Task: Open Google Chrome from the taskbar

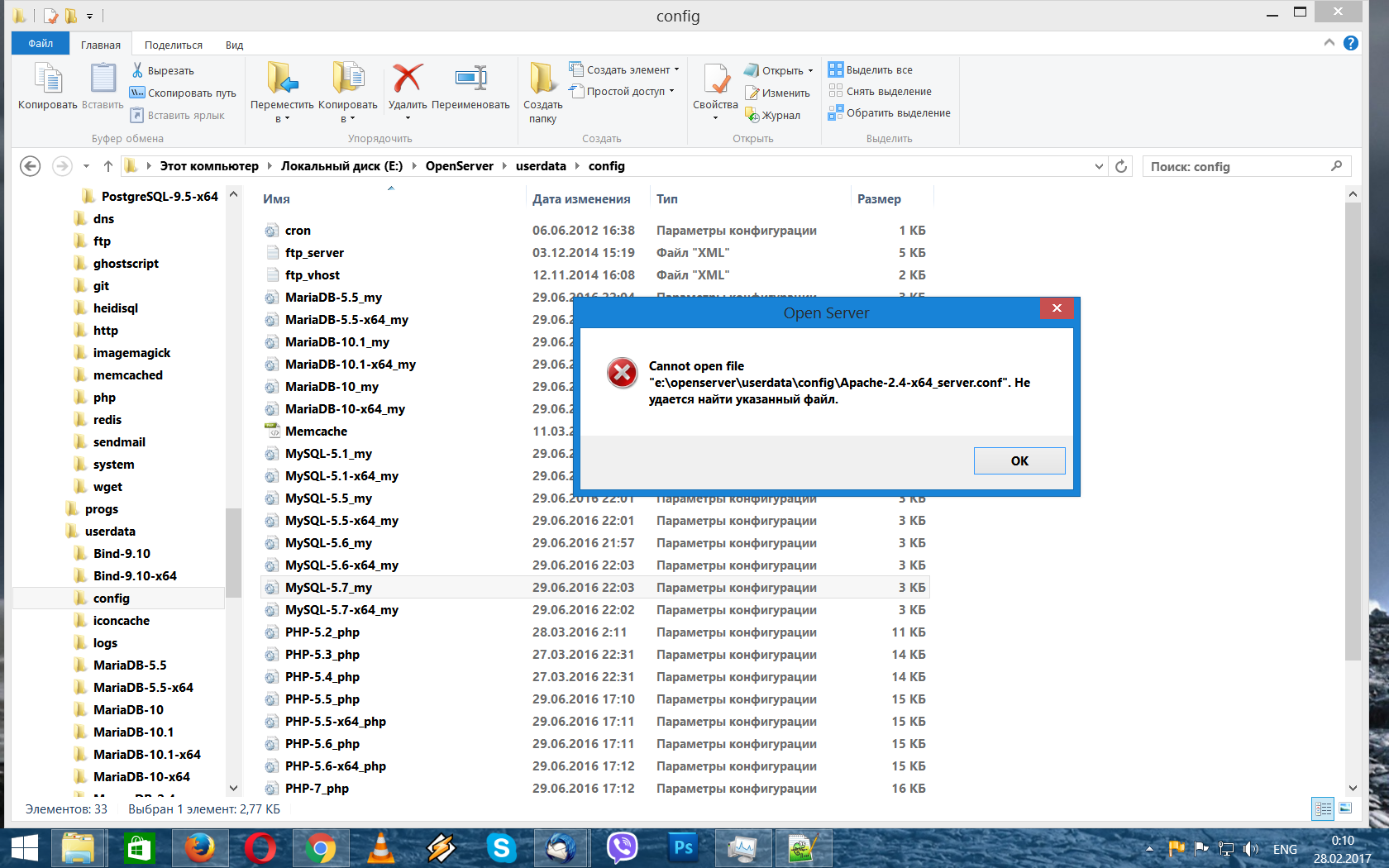Action: 320,848
